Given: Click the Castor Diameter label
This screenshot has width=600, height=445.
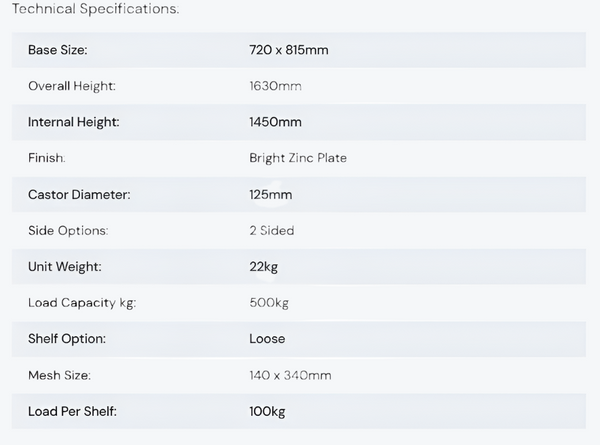Looking at the screenshot, I should click(79, 194).
